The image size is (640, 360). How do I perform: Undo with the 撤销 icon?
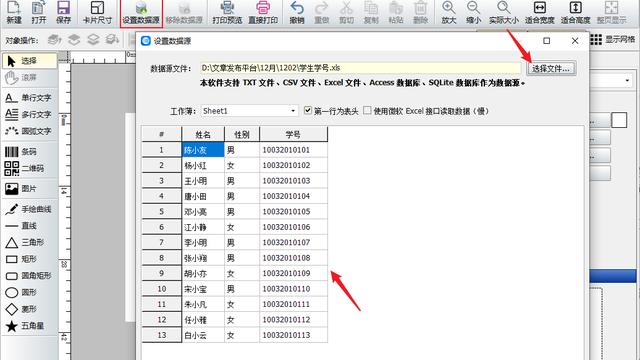pyautogui.click(x=297, y=12)
